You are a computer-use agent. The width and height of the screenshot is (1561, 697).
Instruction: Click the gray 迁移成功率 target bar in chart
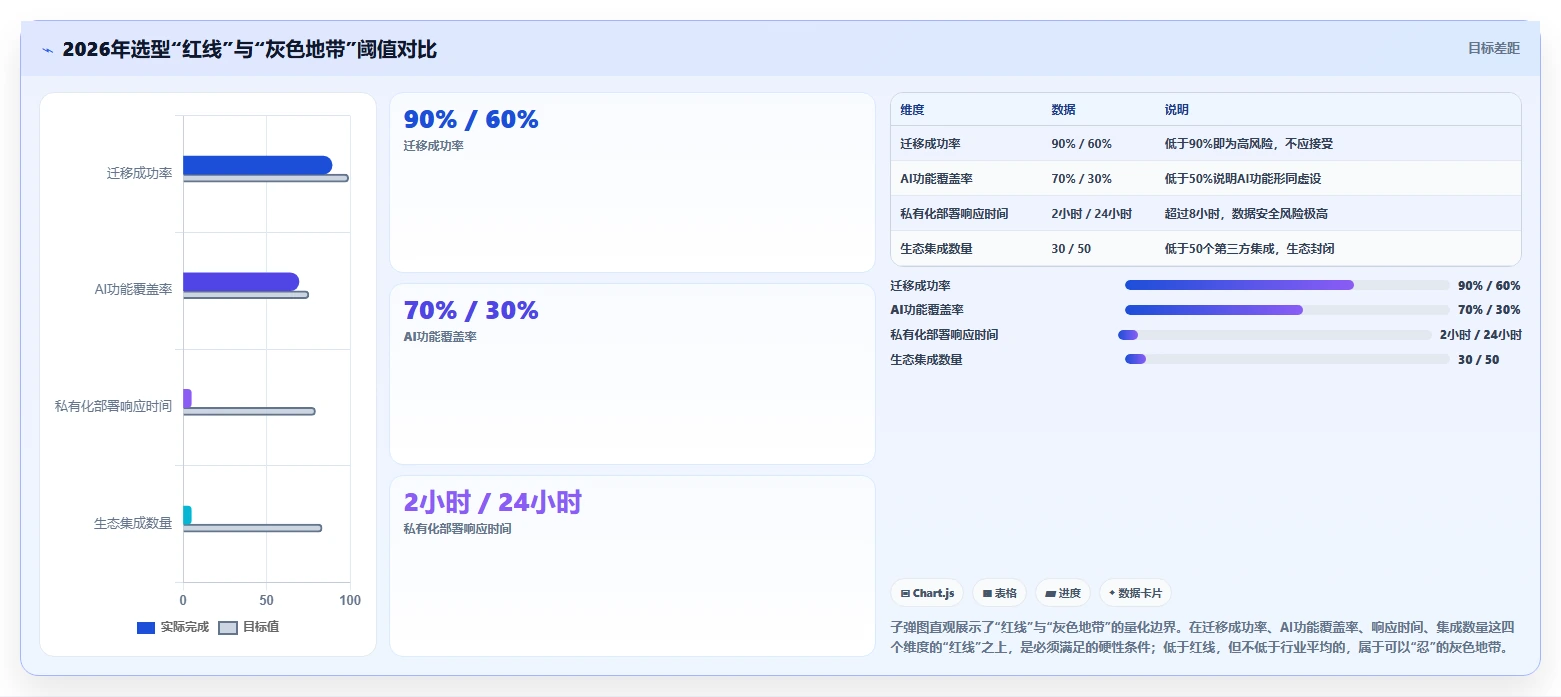pyautogui.click(x=265, y=178)
